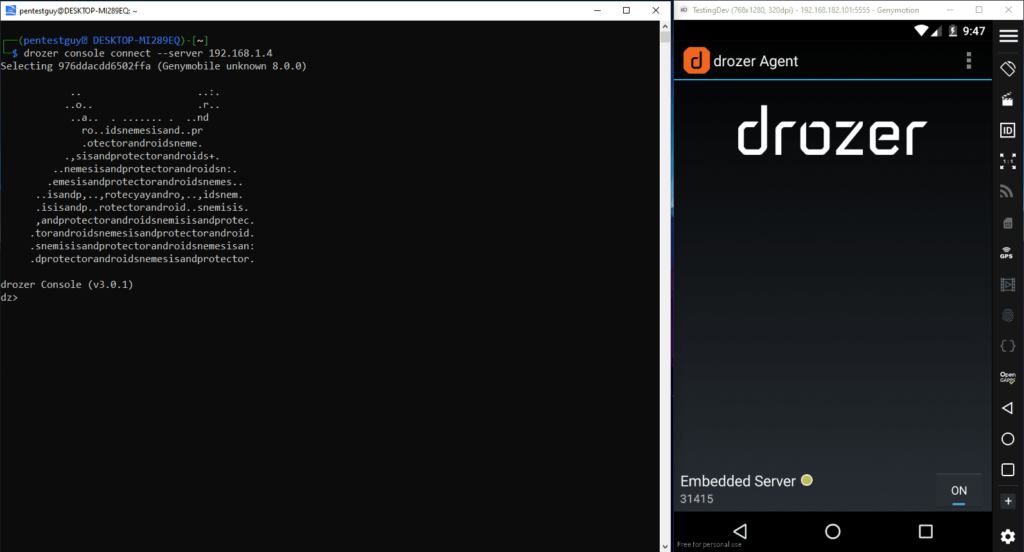Click the drozer console connect command line
Image resolution: width=1024 pixels, height=552 pixels.
tap(148, 53)
